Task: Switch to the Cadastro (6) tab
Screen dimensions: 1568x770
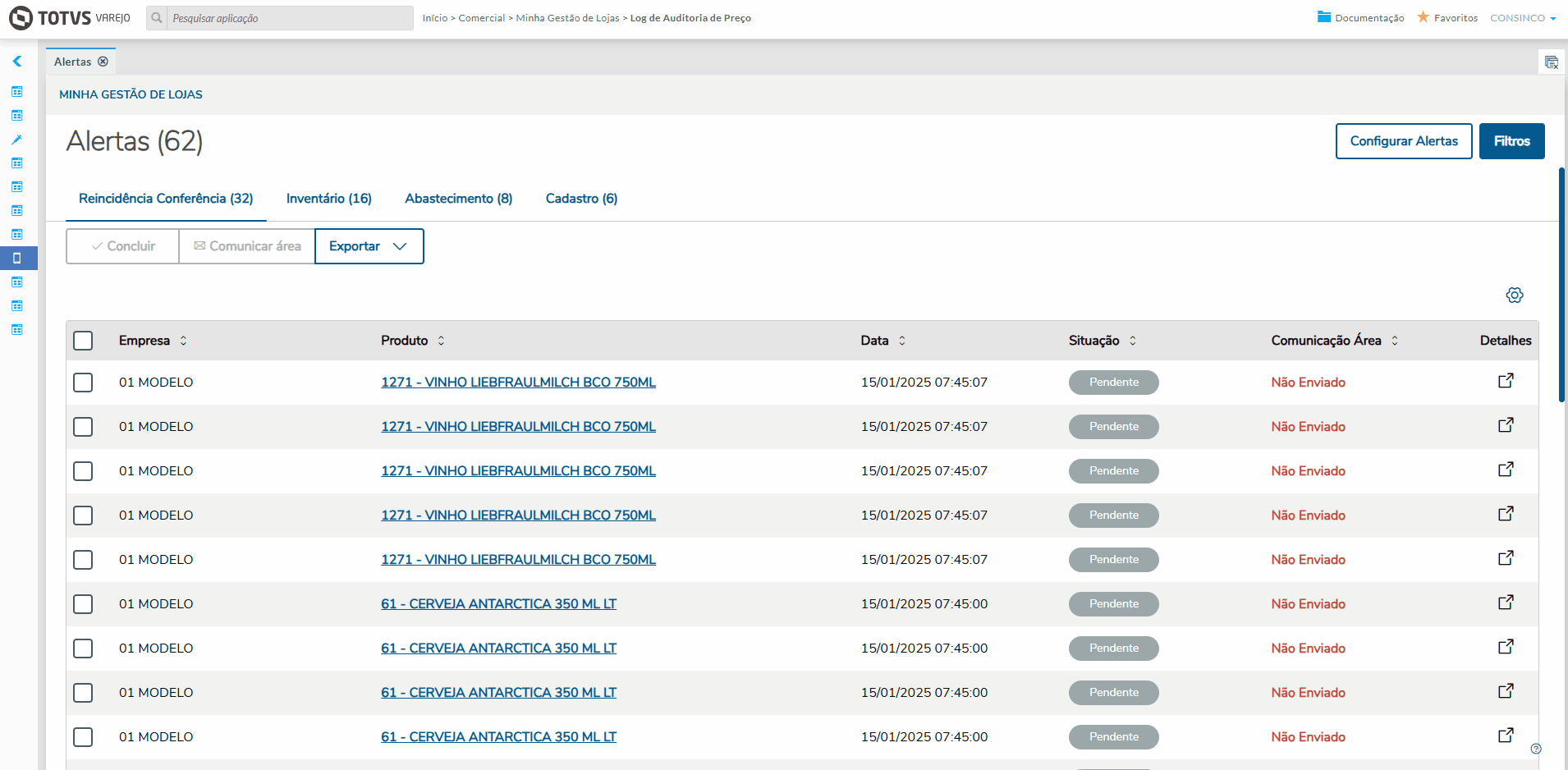Action: tap(582, 199)
